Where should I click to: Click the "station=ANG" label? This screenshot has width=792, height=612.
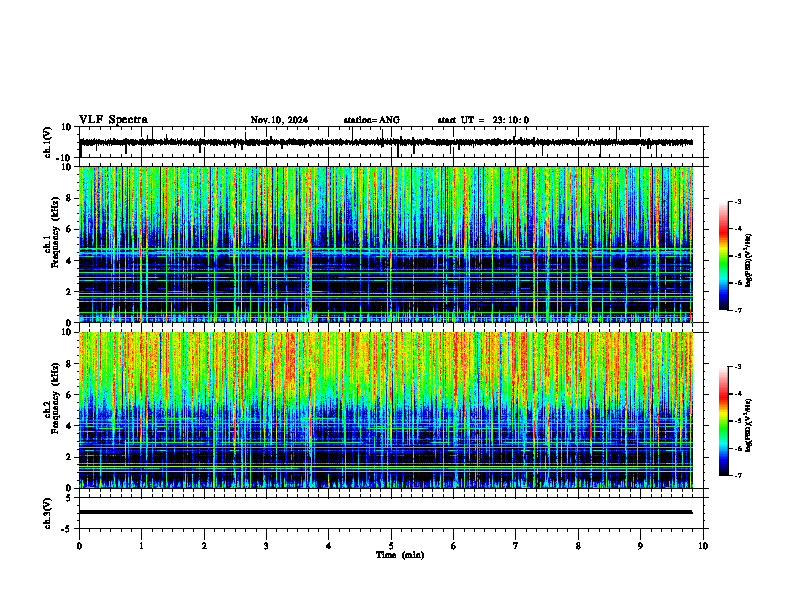tap(372, 120)
